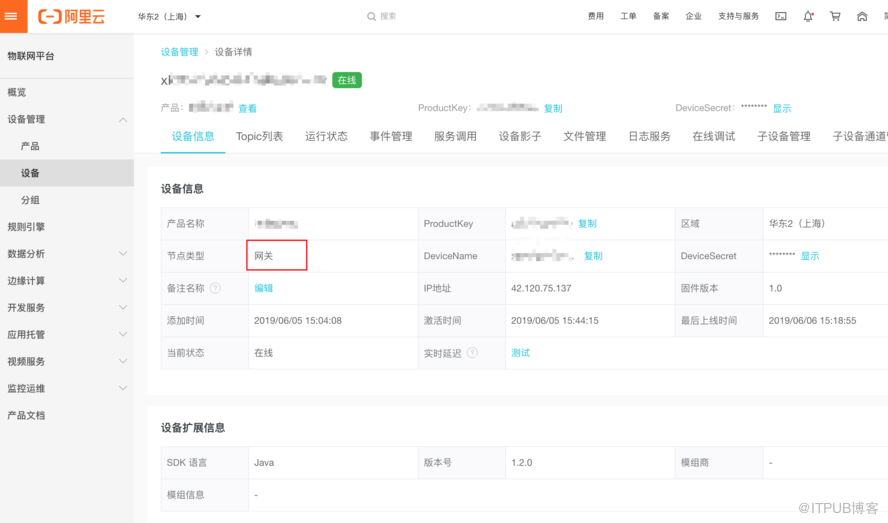Open the notification bell icon

[808, 16]
